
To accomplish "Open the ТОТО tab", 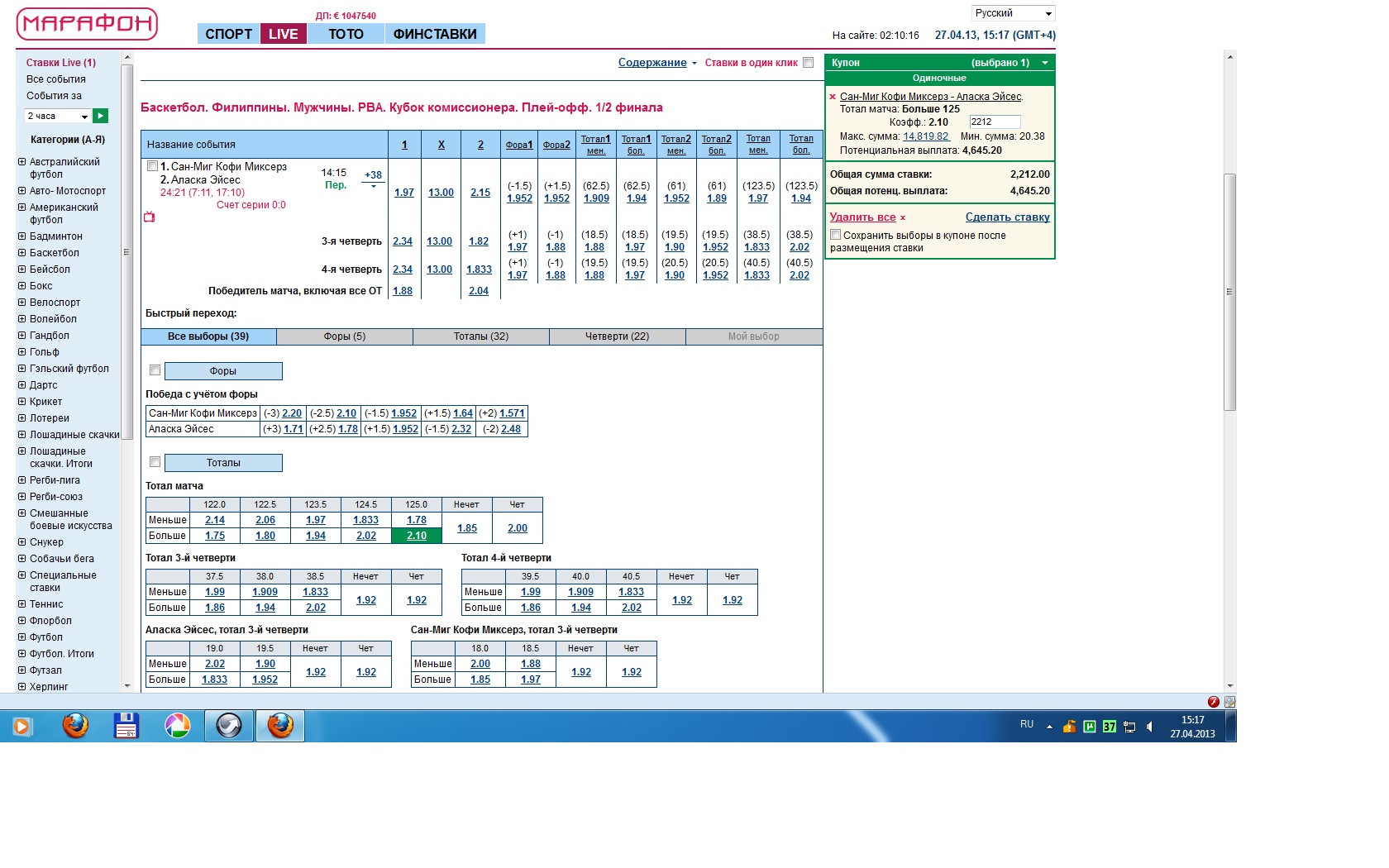I will coord(346,34).
